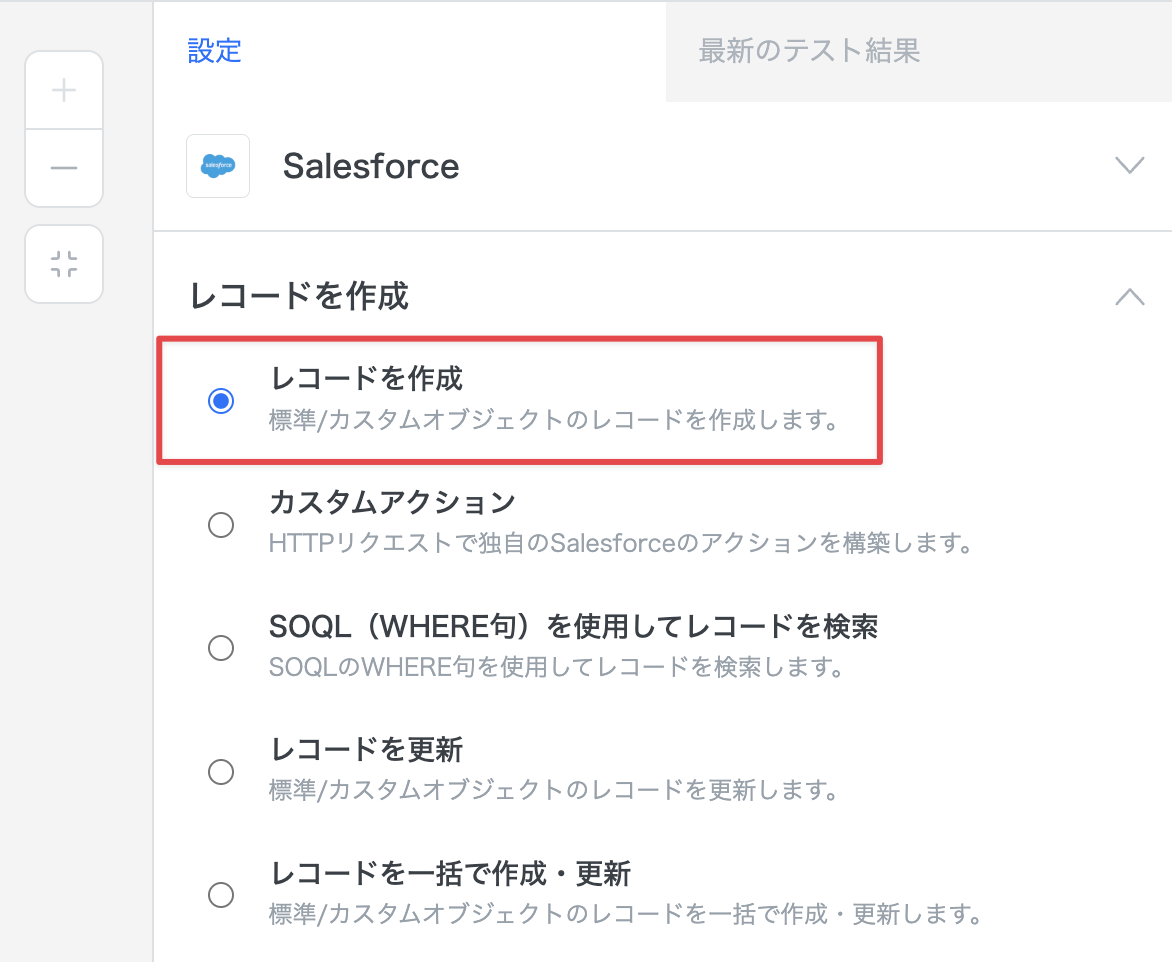This screenshot has width=1172, height=962.
Task: Click the Salesforce cloud logo icon
Action: pos(218,166)
